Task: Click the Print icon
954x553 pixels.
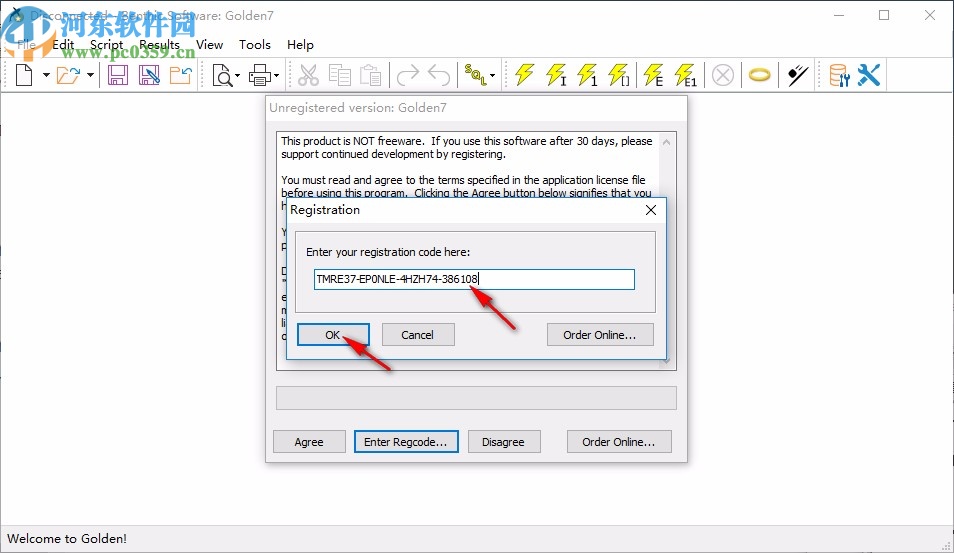Action: [x=260, y=75]
